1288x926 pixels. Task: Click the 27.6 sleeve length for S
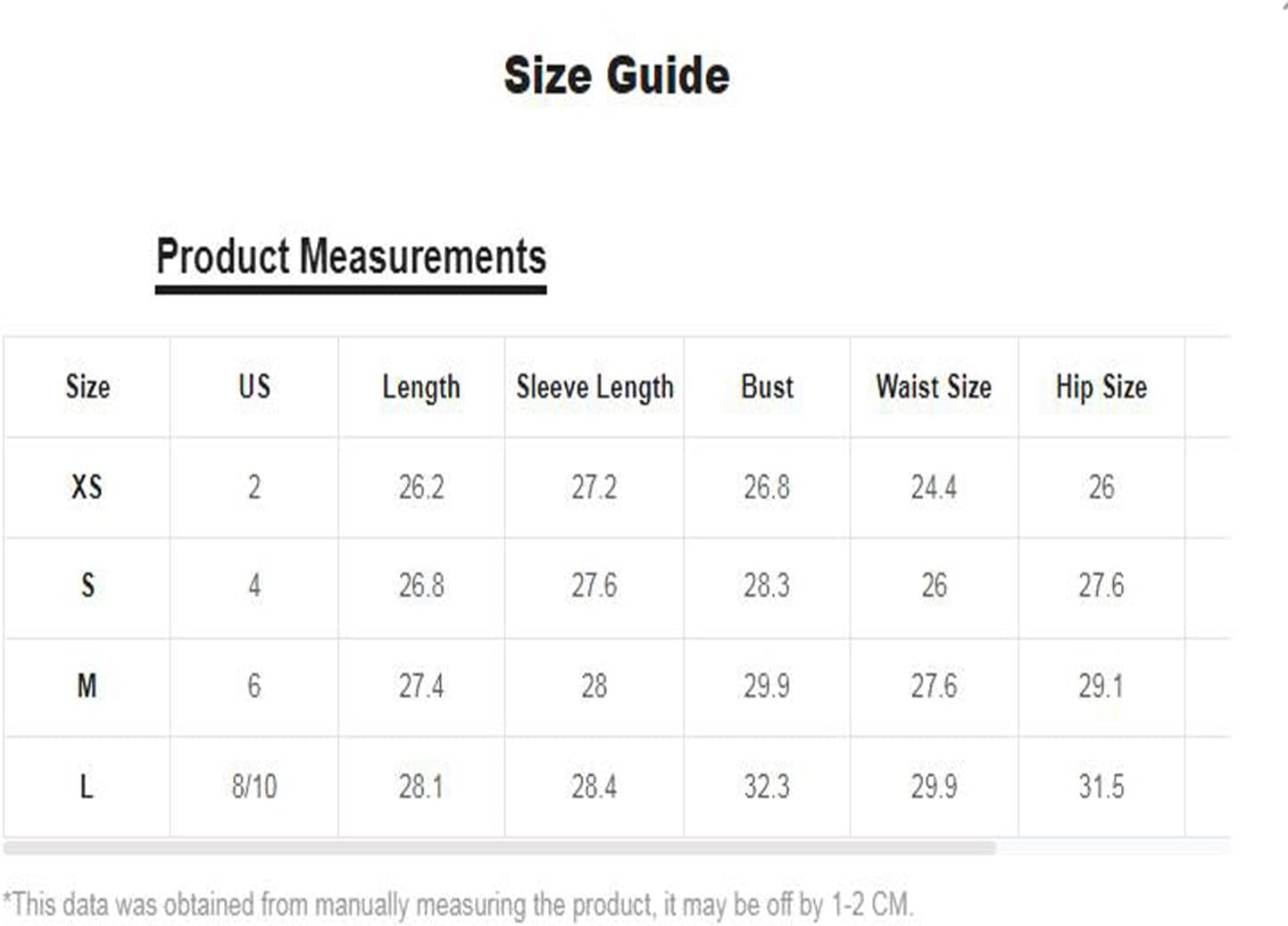point(594,586)
